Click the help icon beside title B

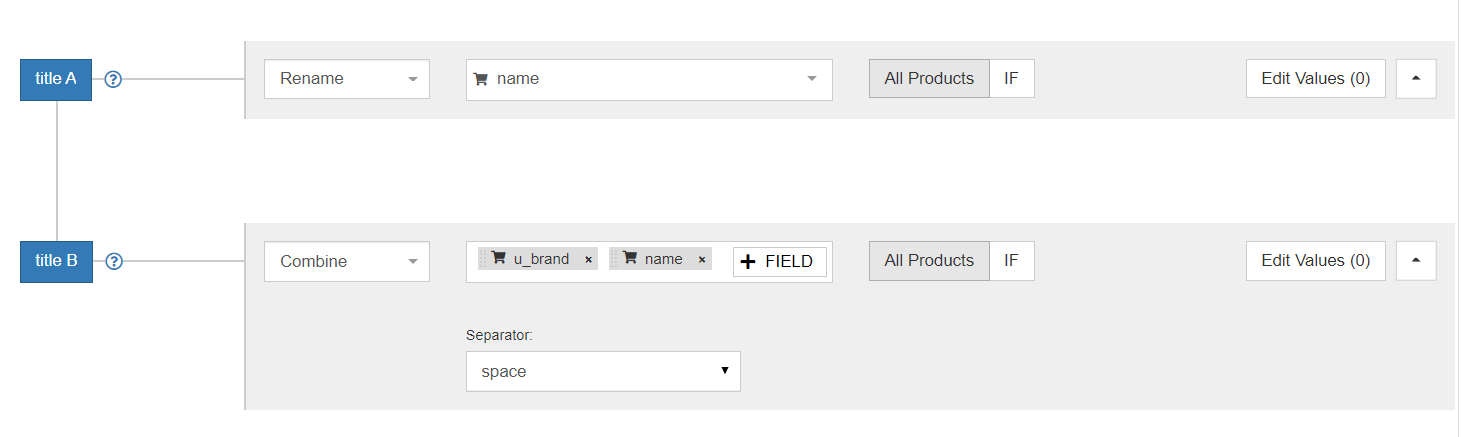pyautogui.click(x=114, y=262)
